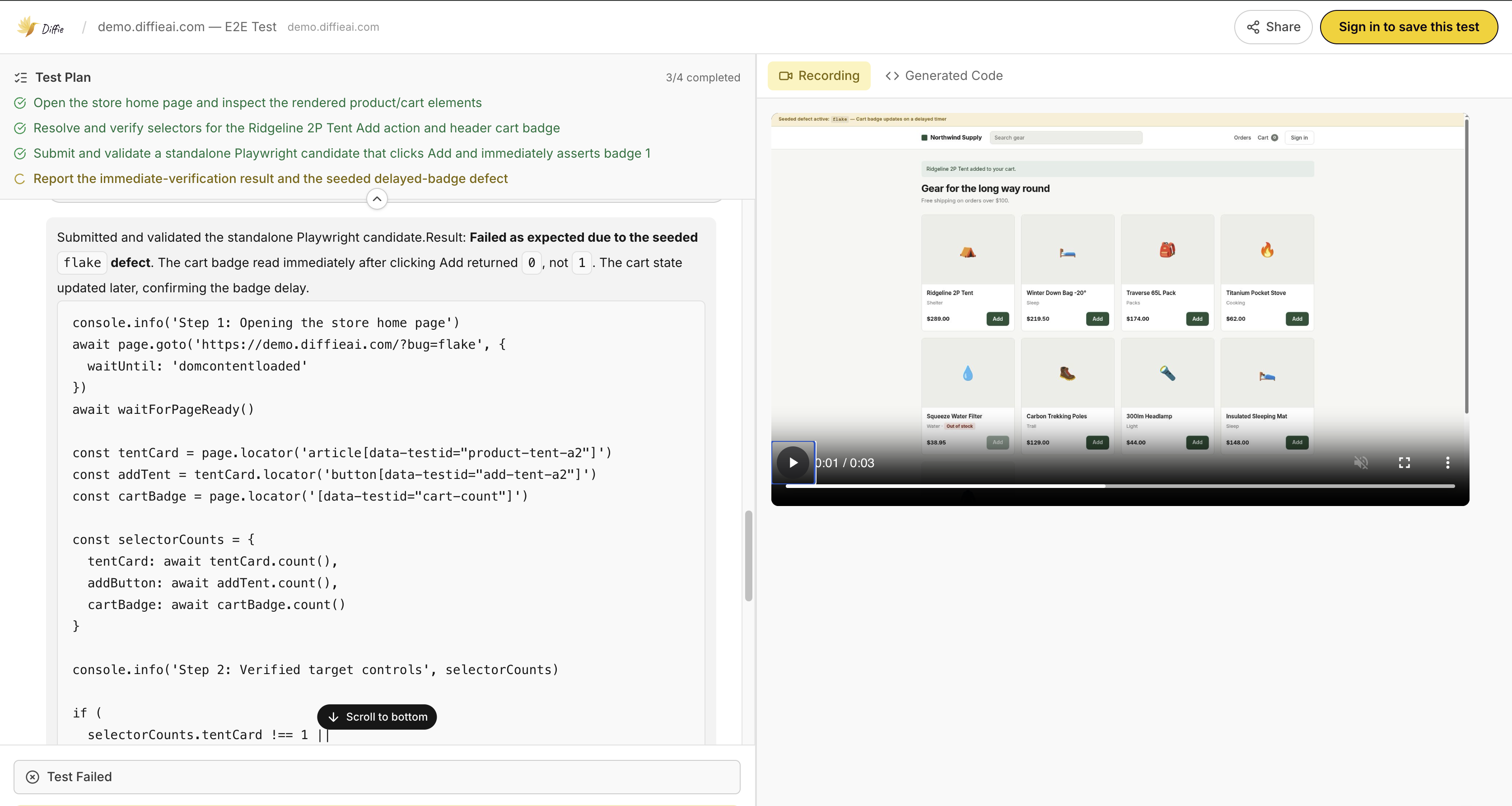Click the flake code tag in message
The width and height of the screenshot is (1512, 806).
(x=82, y=262)
